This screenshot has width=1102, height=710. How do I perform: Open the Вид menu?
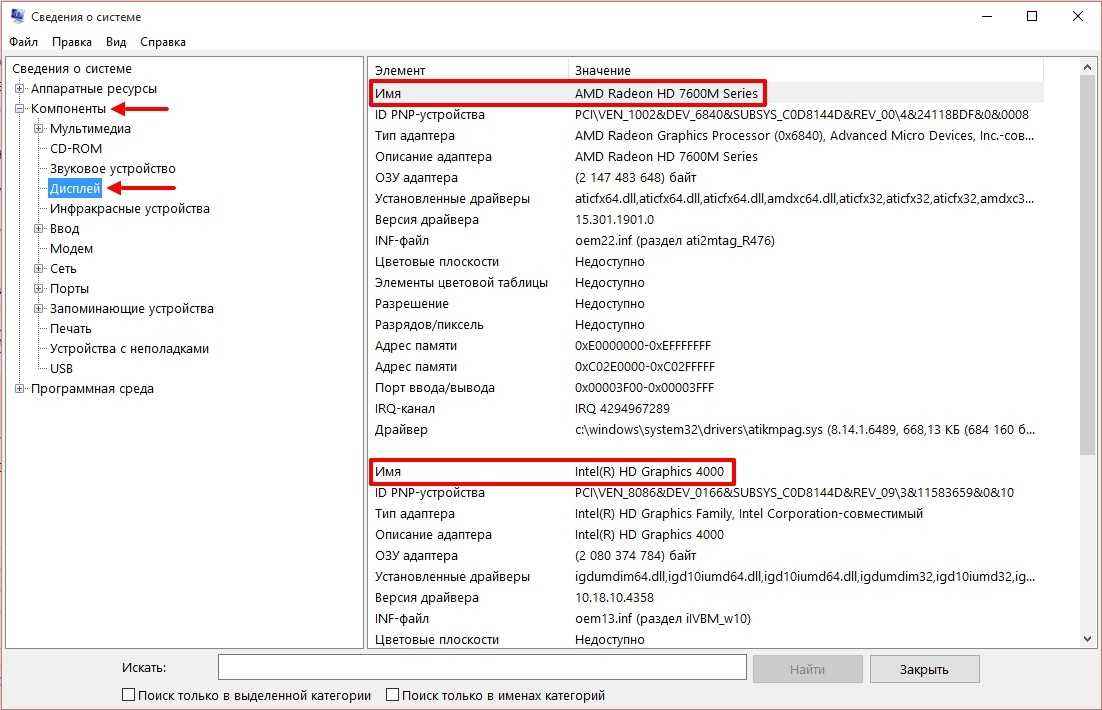click(x=116, y=42)
